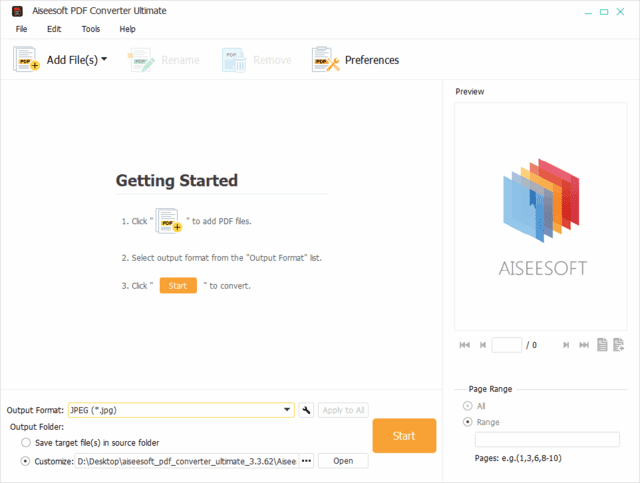Screen dimensions: 640x483
Task: Click the Preferences label
Action: [372, 60]
